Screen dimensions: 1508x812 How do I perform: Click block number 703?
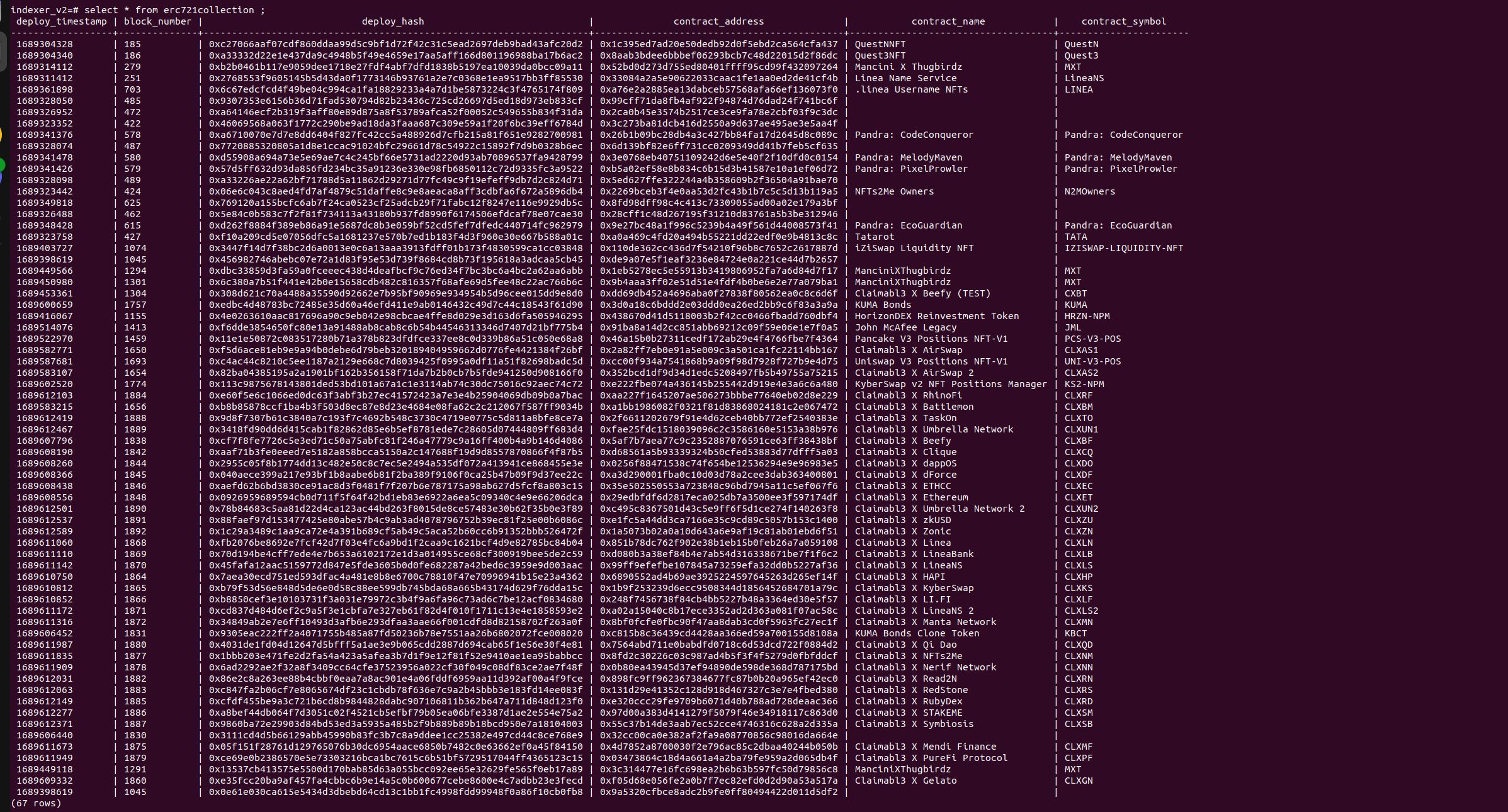[133, 89]
